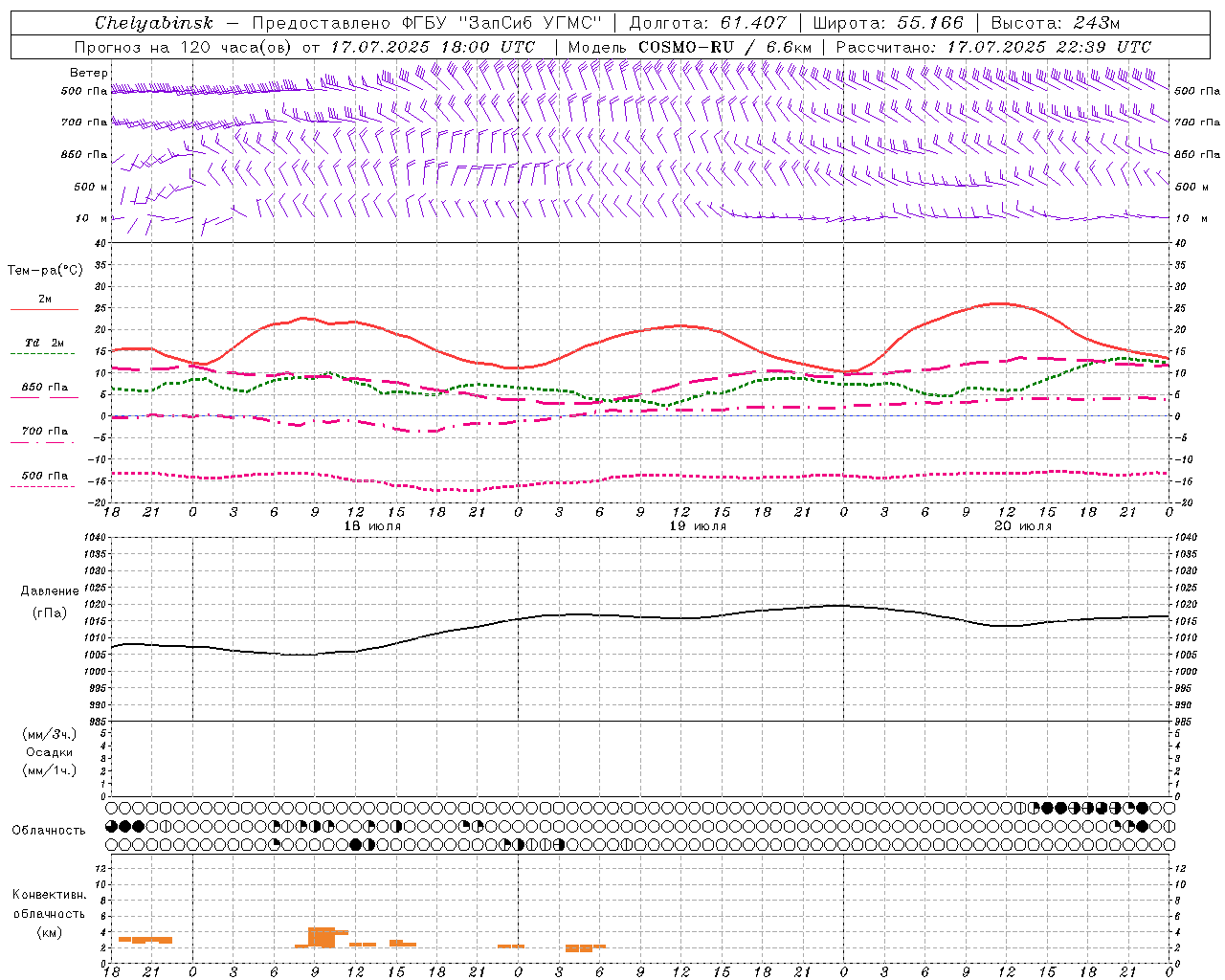The width and height of the screenshot is (1225, 980).
Task: Click the 'Давление' pressure panel label
Action: coord(50,591)
